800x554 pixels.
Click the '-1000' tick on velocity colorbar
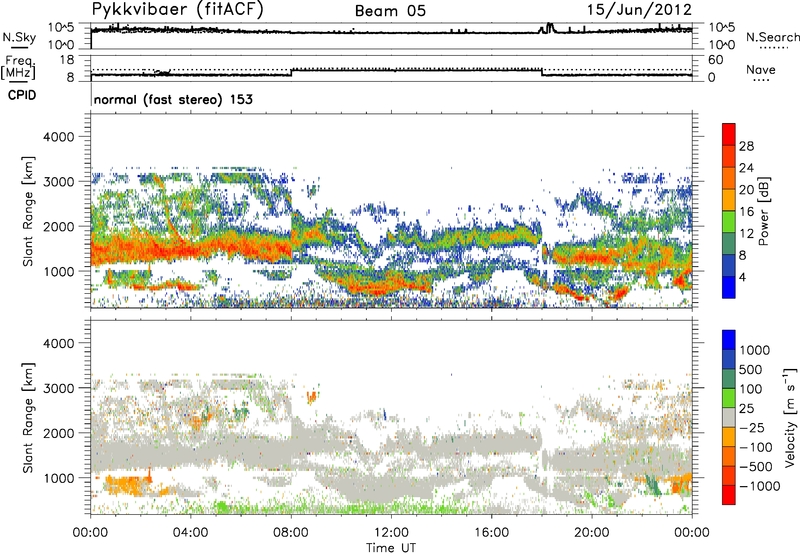coord(760,486)
